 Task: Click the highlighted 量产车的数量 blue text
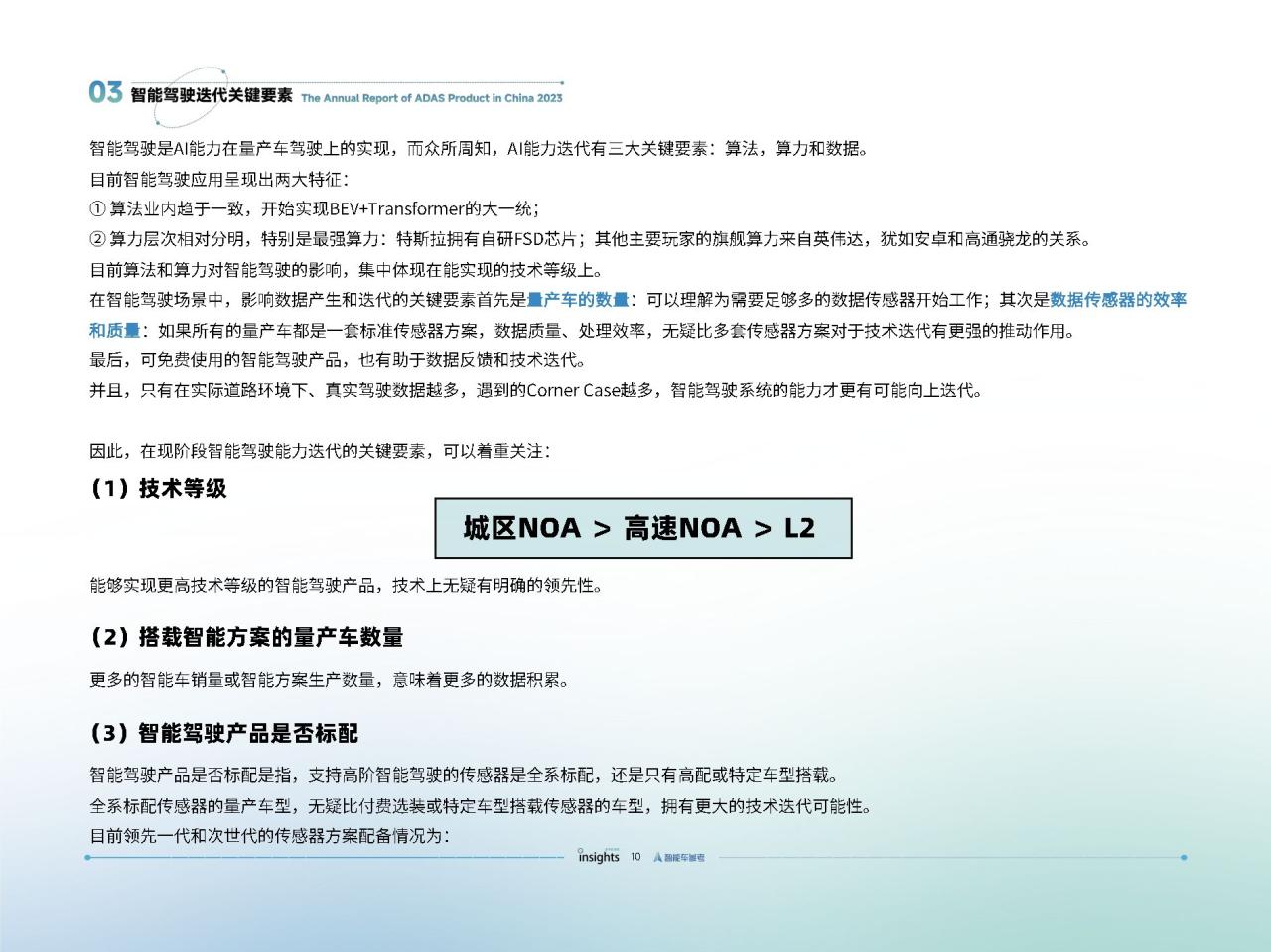[578, 300]
